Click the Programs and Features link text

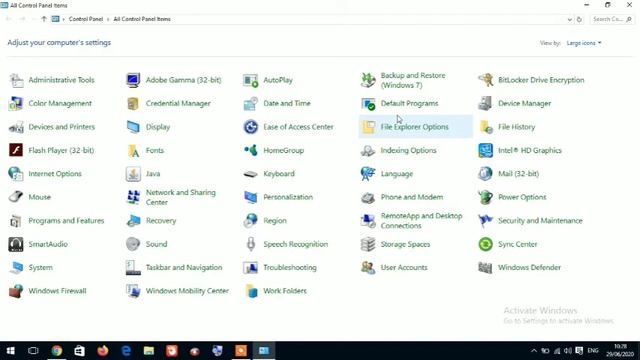pos(66,221)
